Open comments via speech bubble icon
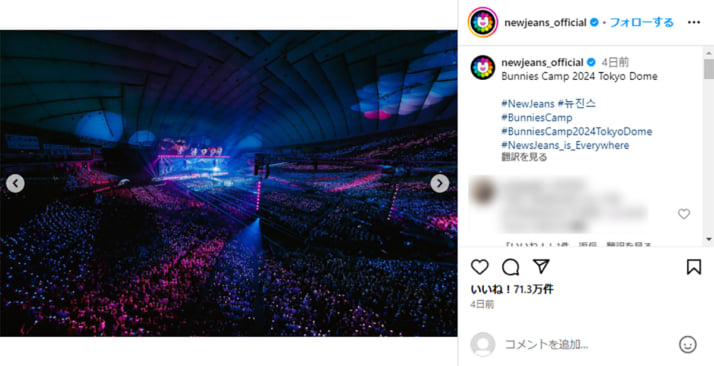This screenshot has height=366, width=714. point(510,267)
